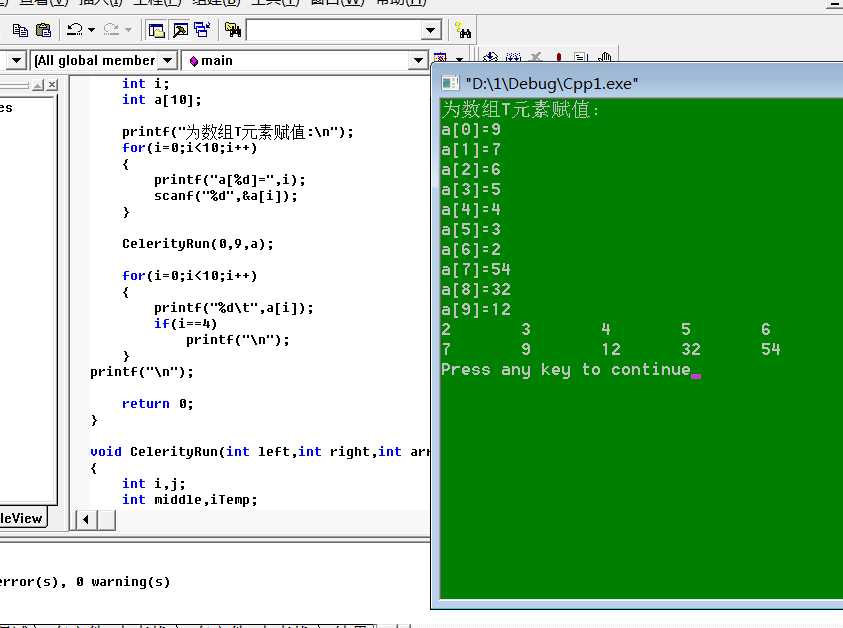Undo the last edit
Screen dimensions: 843x628
74,30
